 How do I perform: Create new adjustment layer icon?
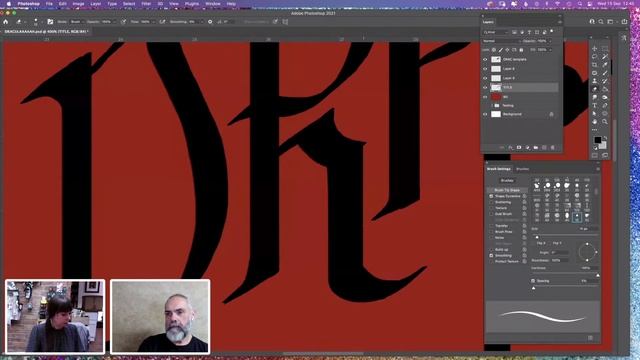(527, 147)
